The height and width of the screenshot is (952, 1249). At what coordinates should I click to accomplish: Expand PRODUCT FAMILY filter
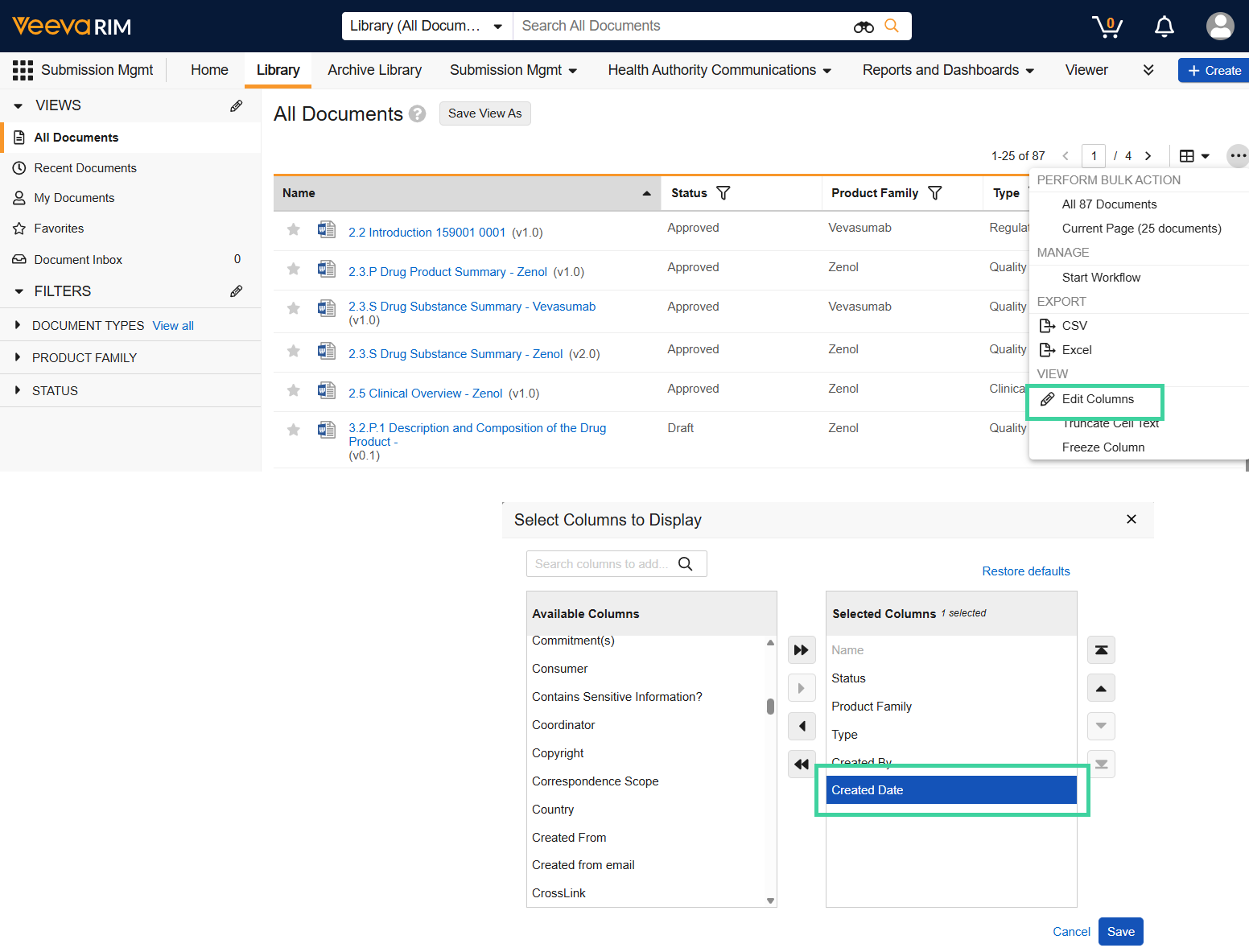pyautogui.click(x=18, y=357)
